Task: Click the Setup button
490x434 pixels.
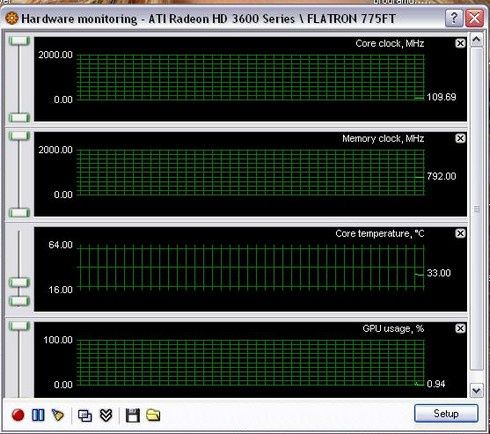Action: (446, 414)
